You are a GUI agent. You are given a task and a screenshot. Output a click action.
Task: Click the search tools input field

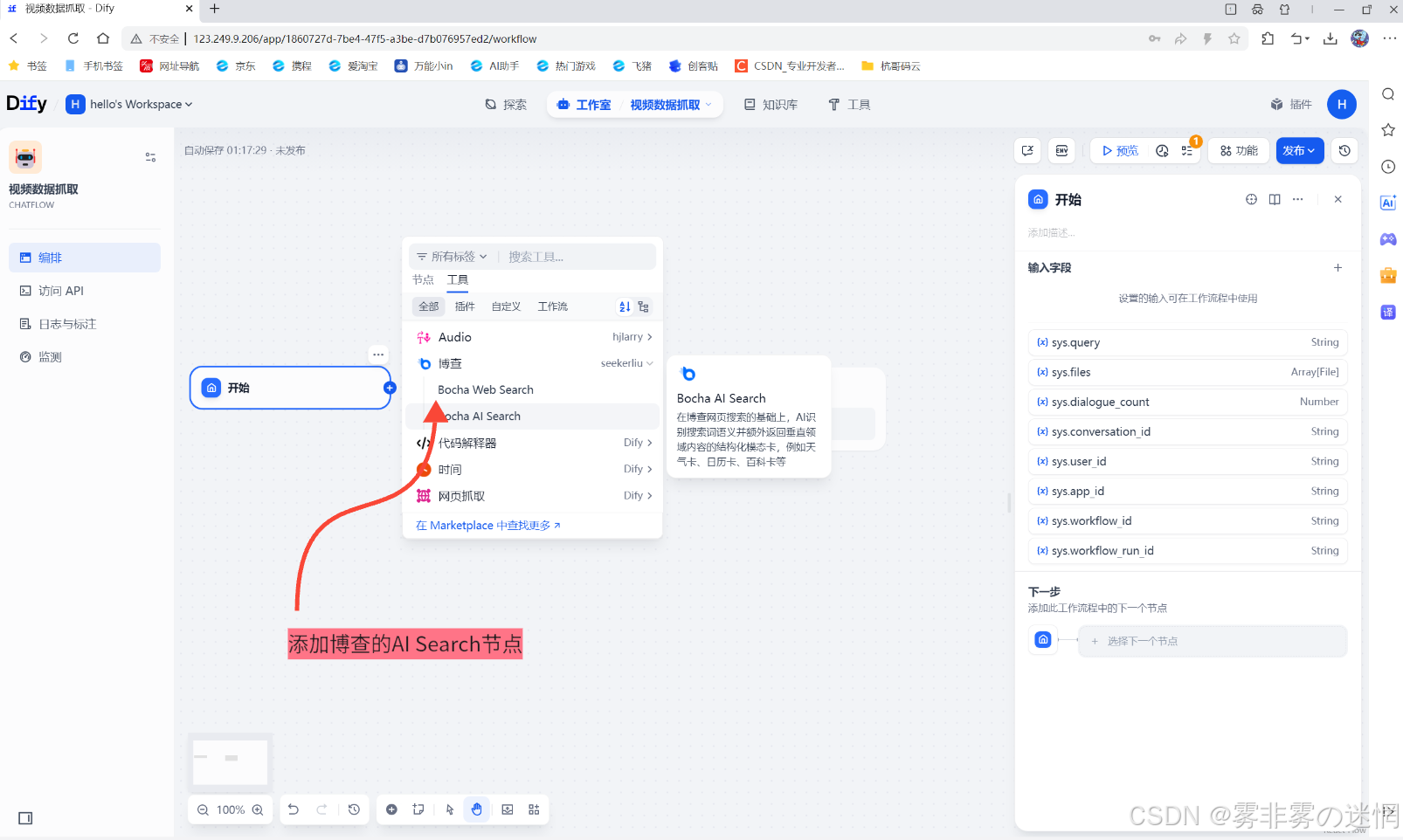(580, 257)
